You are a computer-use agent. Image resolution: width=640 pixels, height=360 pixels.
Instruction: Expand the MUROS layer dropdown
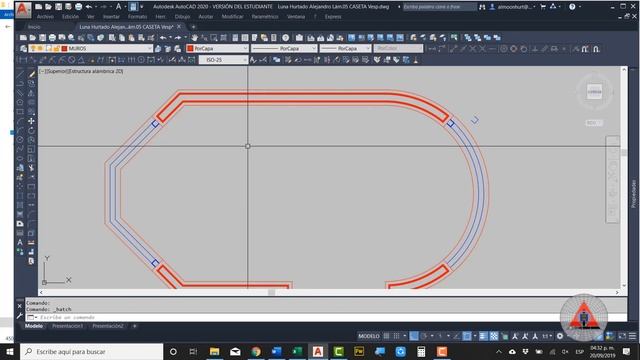click(149, 49)
